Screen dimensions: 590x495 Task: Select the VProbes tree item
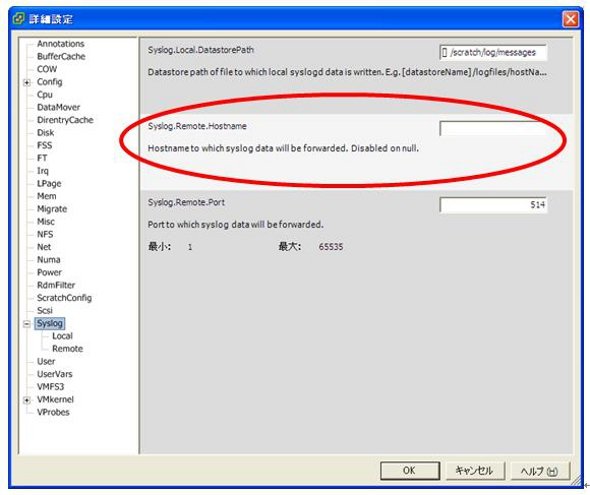[x=53, y=412]
